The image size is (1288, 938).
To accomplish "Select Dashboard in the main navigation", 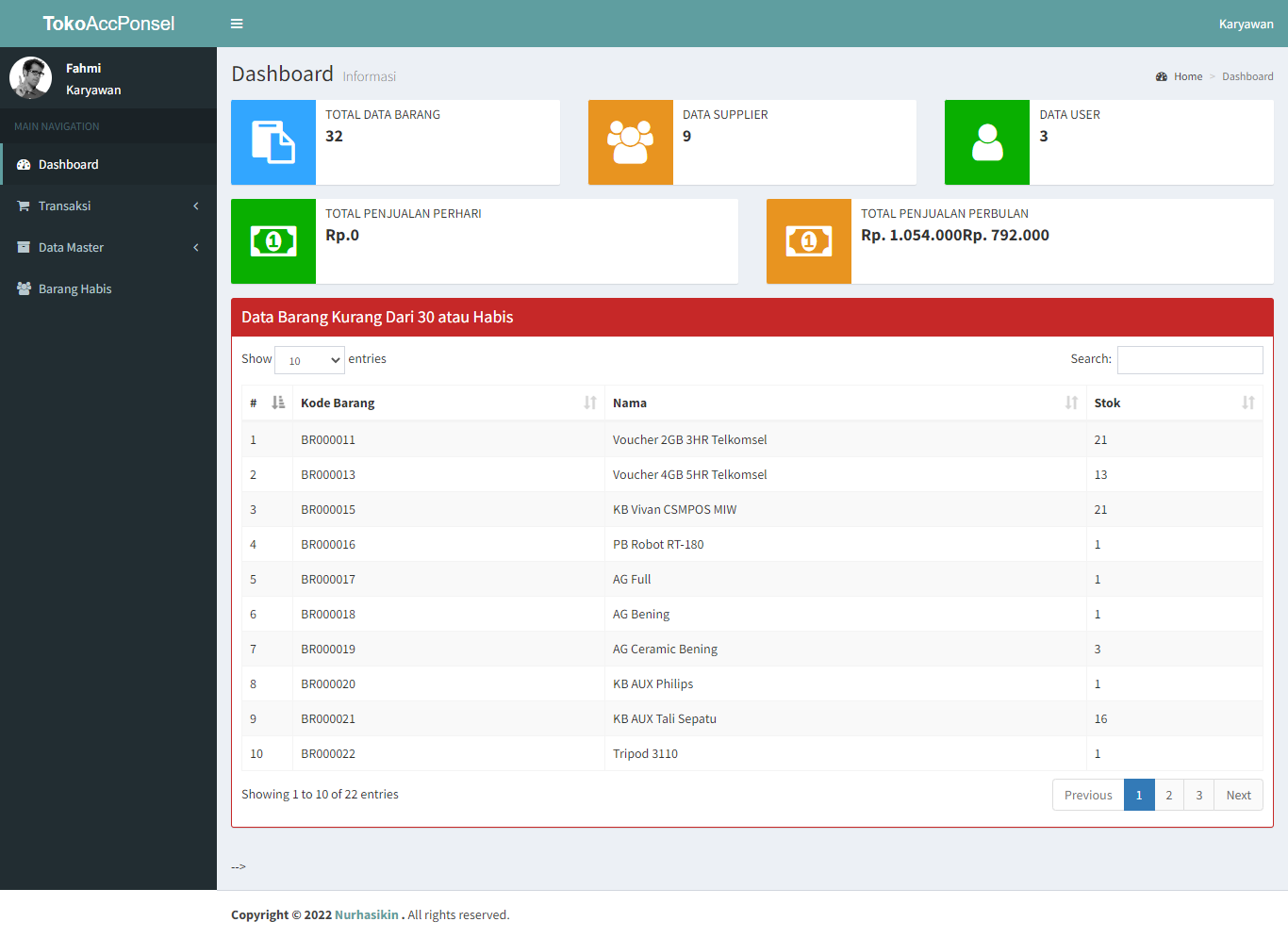I will 108,164.
